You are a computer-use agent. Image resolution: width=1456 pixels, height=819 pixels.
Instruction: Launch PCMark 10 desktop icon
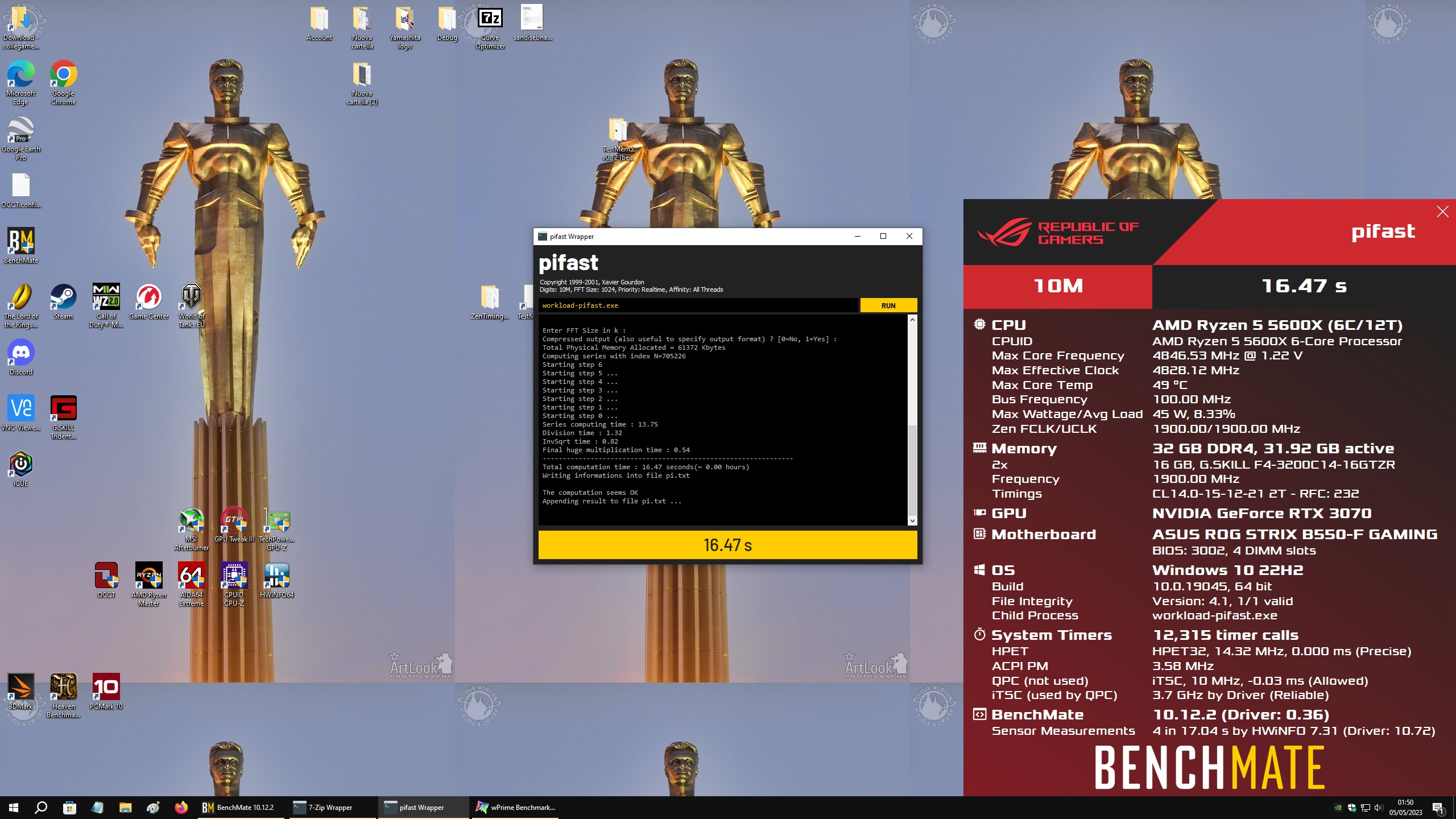[x=106, y=692]
